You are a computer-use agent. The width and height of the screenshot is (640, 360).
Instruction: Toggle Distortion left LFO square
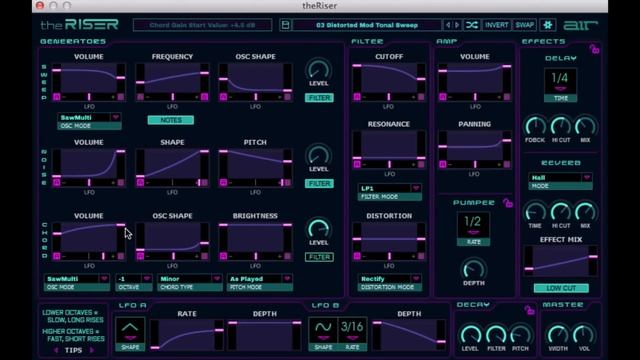tap(357, 256)
